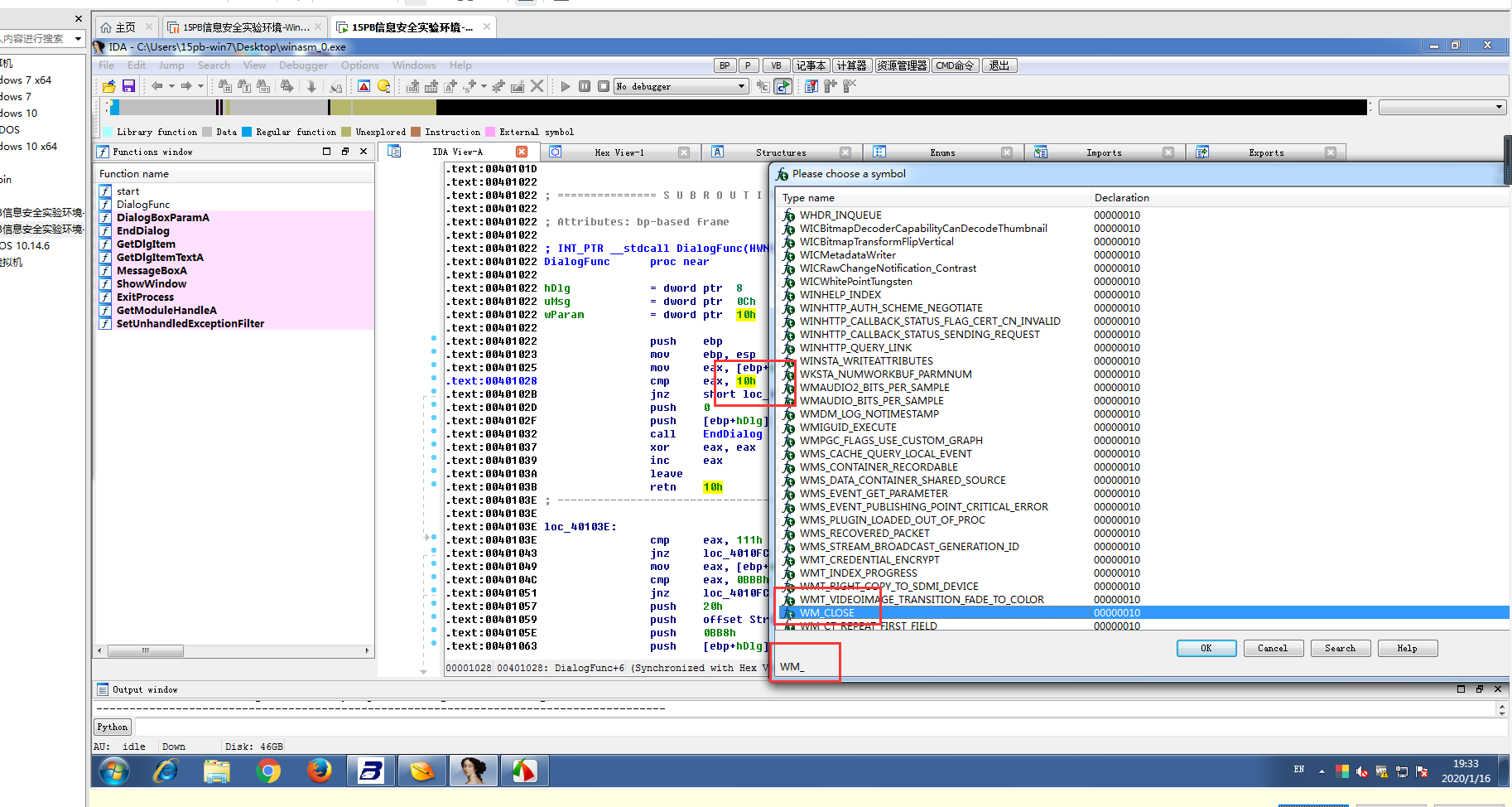Click the CMD命令 toolbar button
The height and width of the screenshot is (807, 1512).
(956, 65)
